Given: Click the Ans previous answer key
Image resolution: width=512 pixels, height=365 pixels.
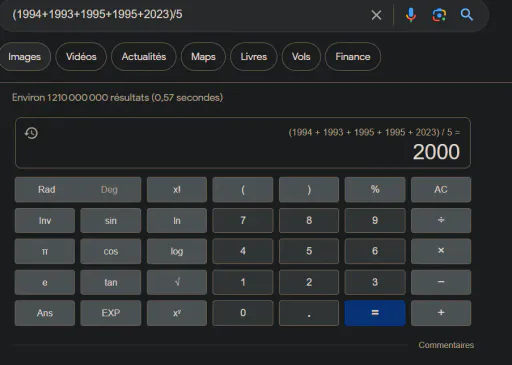Looking at the screenshot, I should point(45,313).
